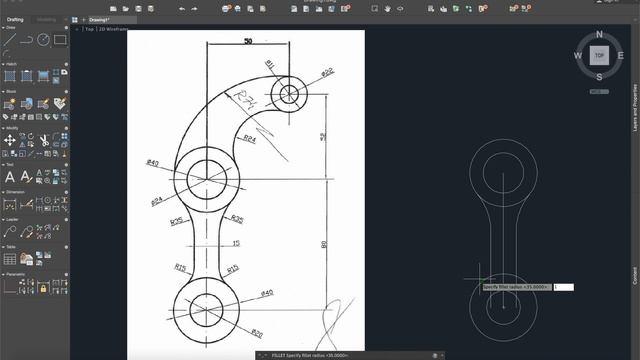Click the E direction on the compass

tap(620, 56)
